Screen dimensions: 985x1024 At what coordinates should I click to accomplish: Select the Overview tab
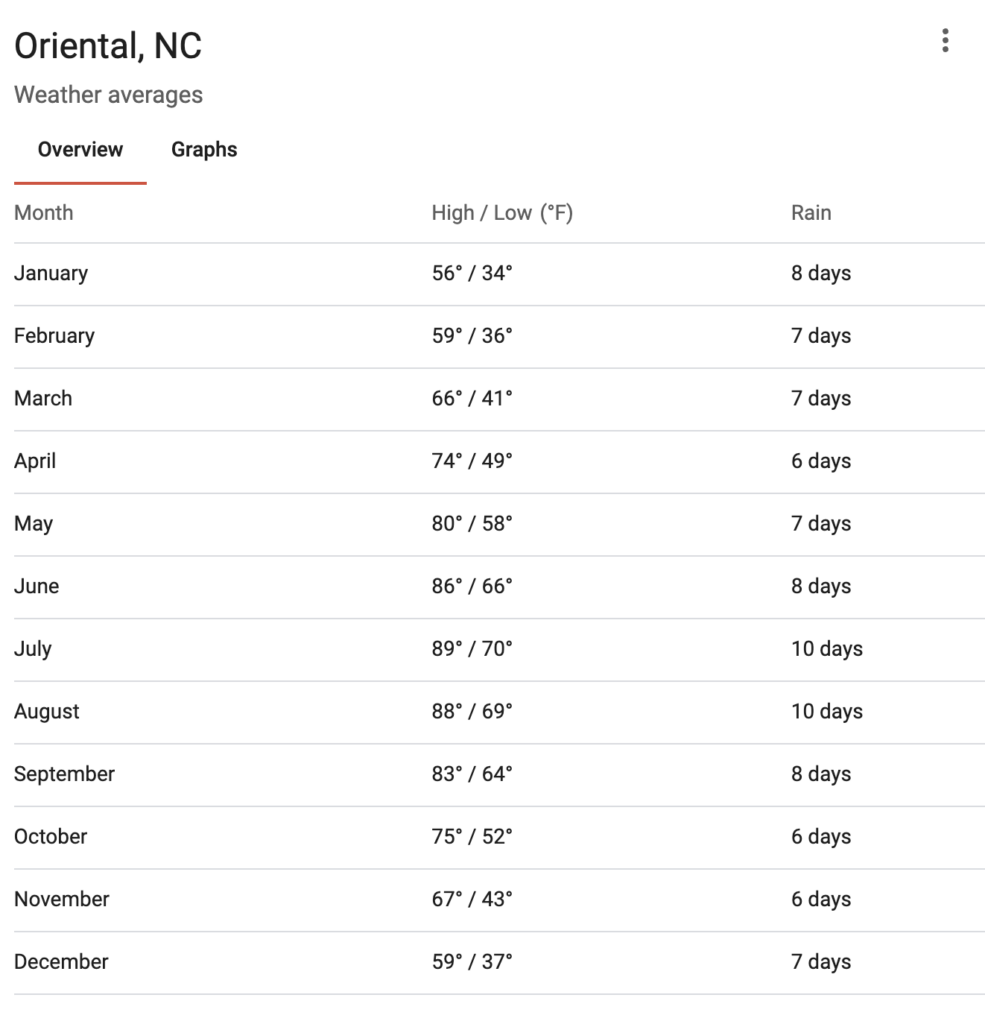(x=80, y=150)
